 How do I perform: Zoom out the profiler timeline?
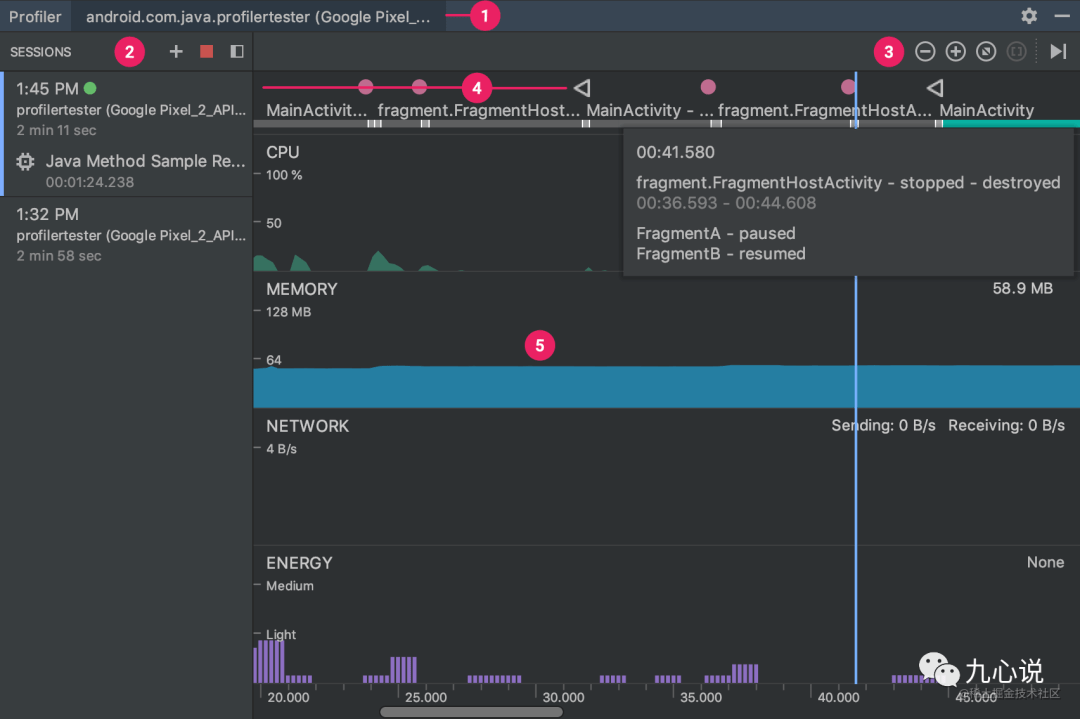(x=925, y=52)
